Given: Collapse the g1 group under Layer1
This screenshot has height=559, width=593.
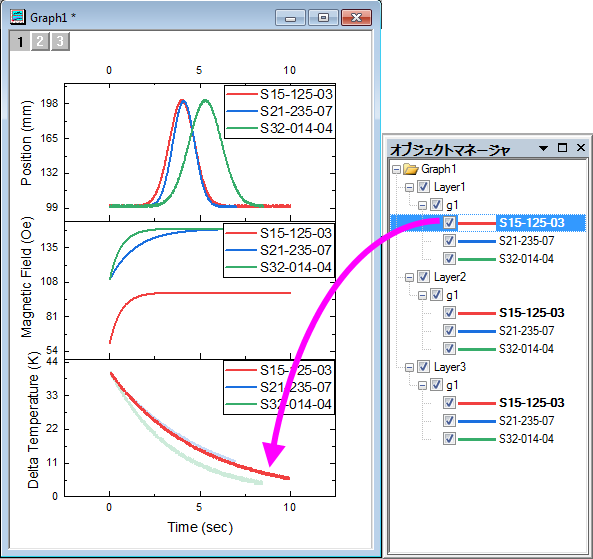Looking at the screenshot, I should tap(422, 205).
